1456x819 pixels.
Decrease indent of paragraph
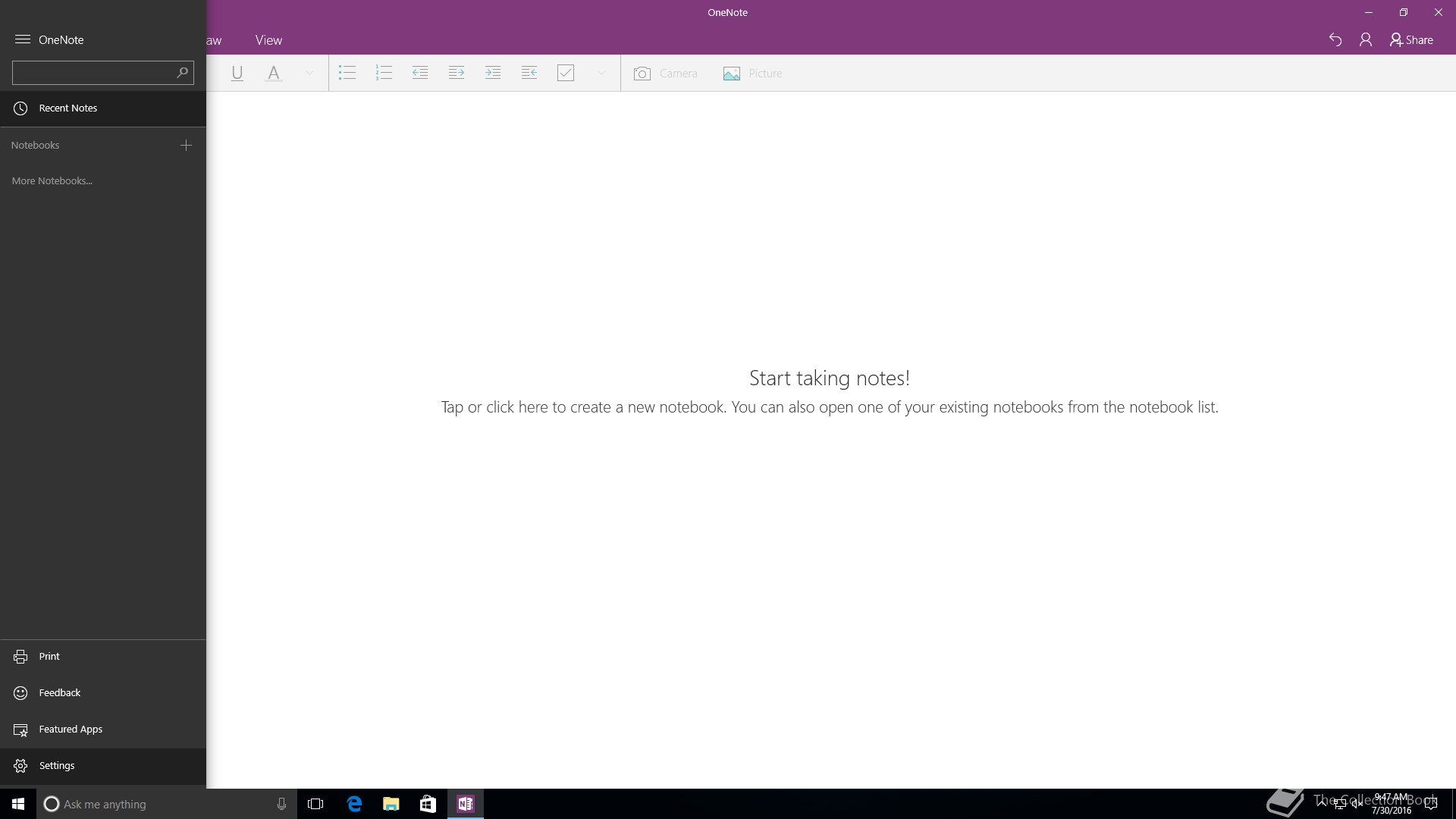[x=420, y=74]
